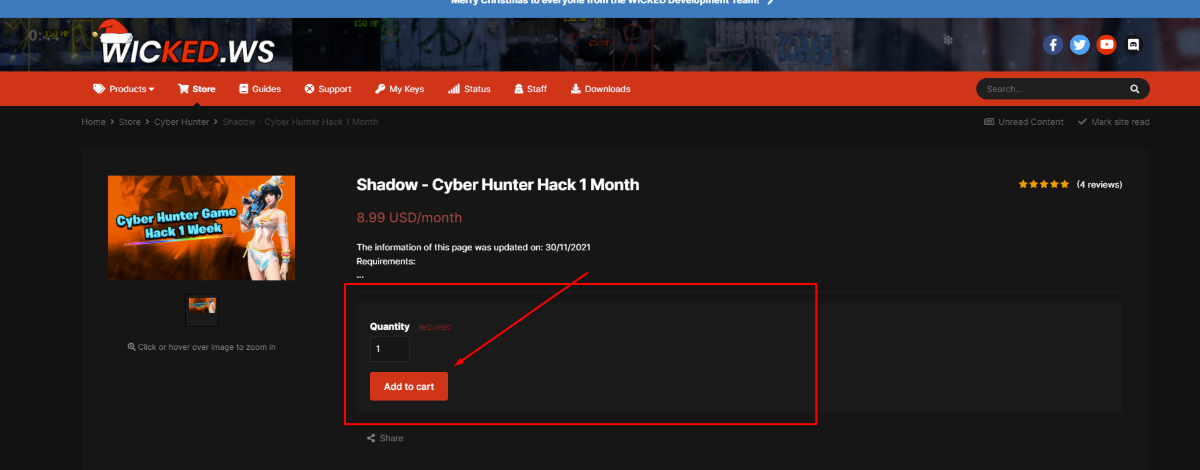Go to the Store nav item
Image resolution: width=1200 pixels, height=470 pixels.
tap(196, 89)
